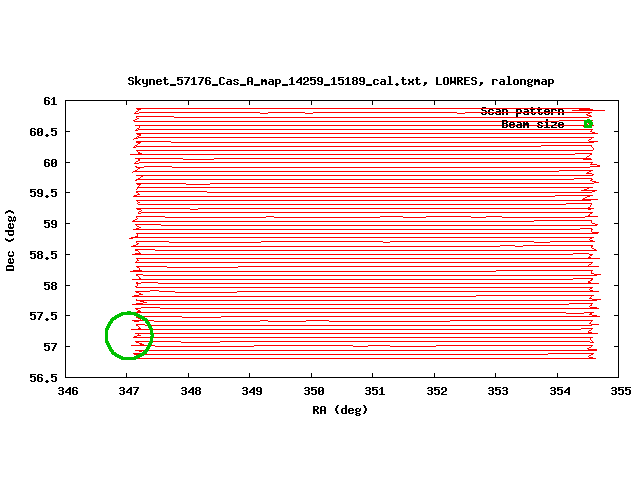The height and width of the screenshot is (480, 640).
Task: Click the green beam size legend marker
Action: tap(588, 124)
